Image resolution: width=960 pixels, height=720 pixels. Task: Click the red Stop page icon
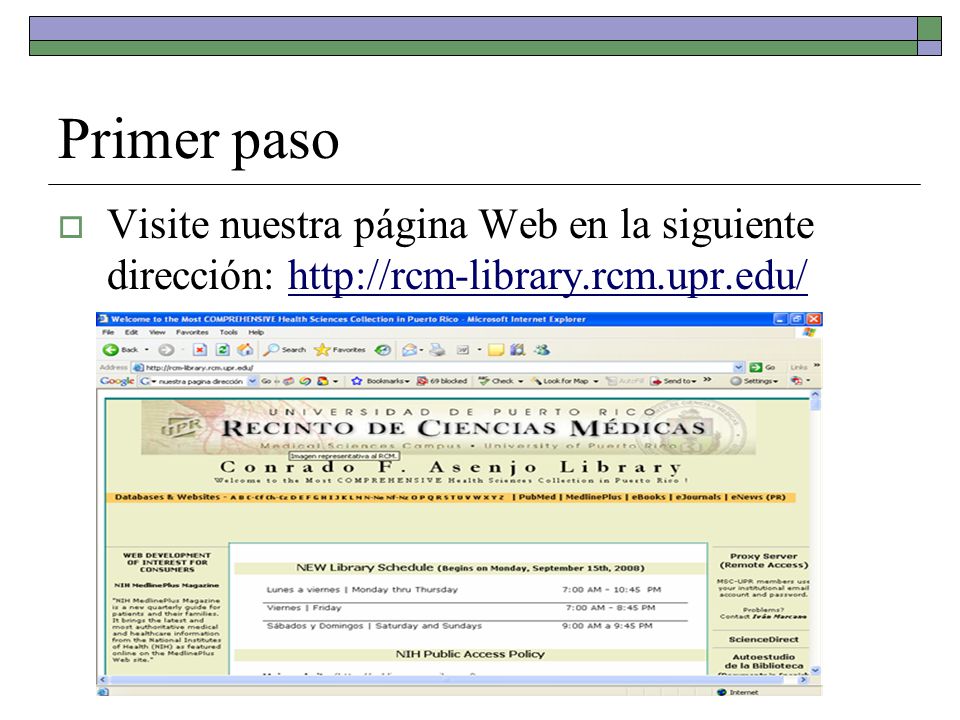pos(200,350)
